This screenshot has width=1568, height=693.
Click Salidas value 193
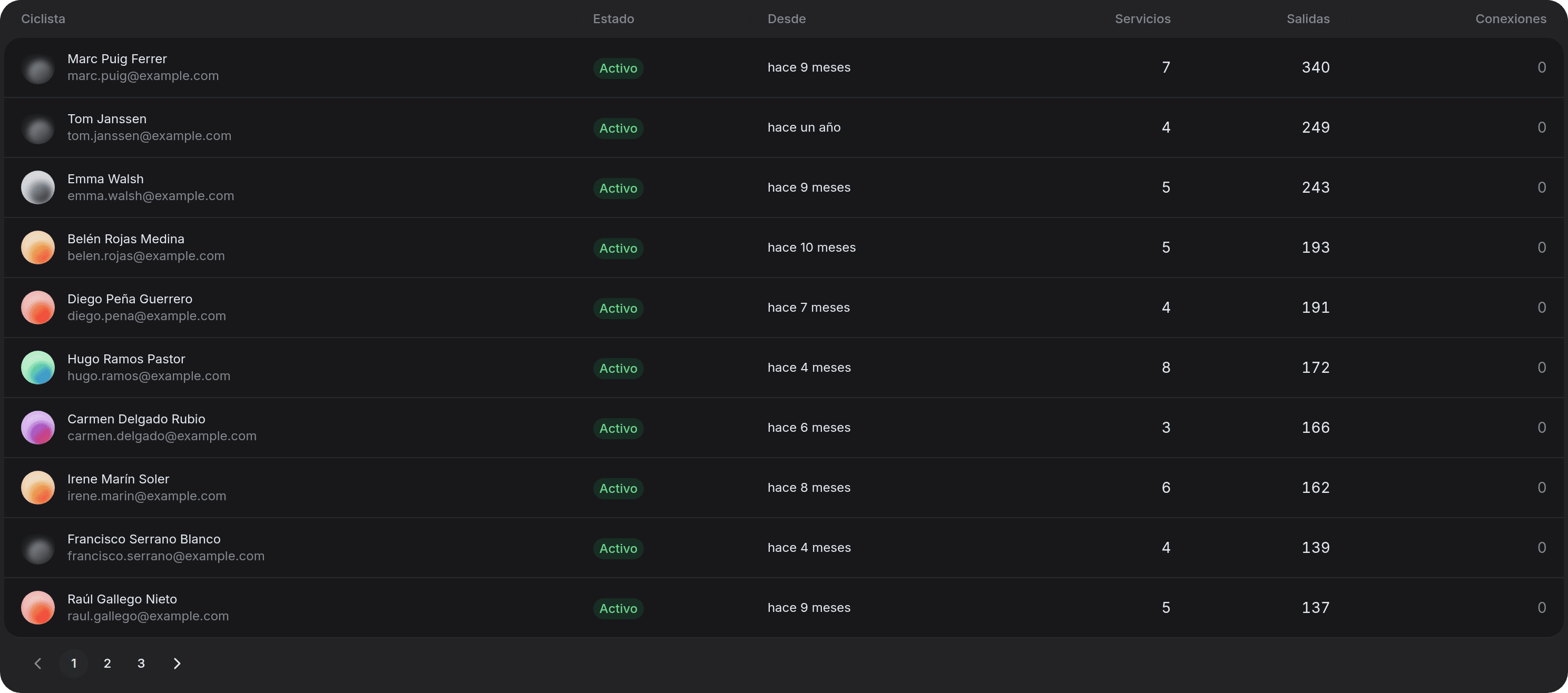click(x=1316, y=247)
